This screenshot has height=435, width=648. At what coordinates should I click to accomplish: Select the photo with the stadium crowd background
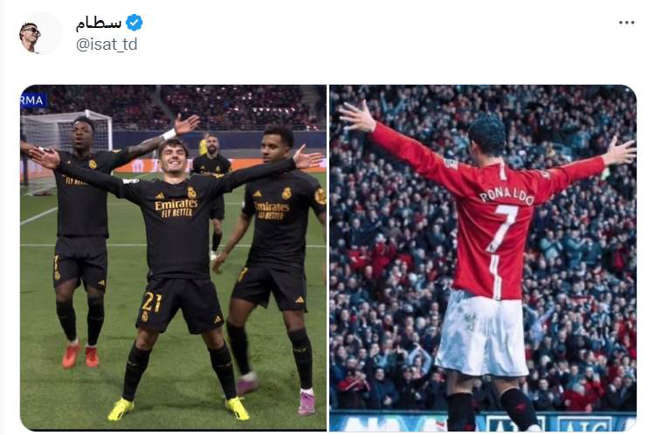click(x=483, y=258)
